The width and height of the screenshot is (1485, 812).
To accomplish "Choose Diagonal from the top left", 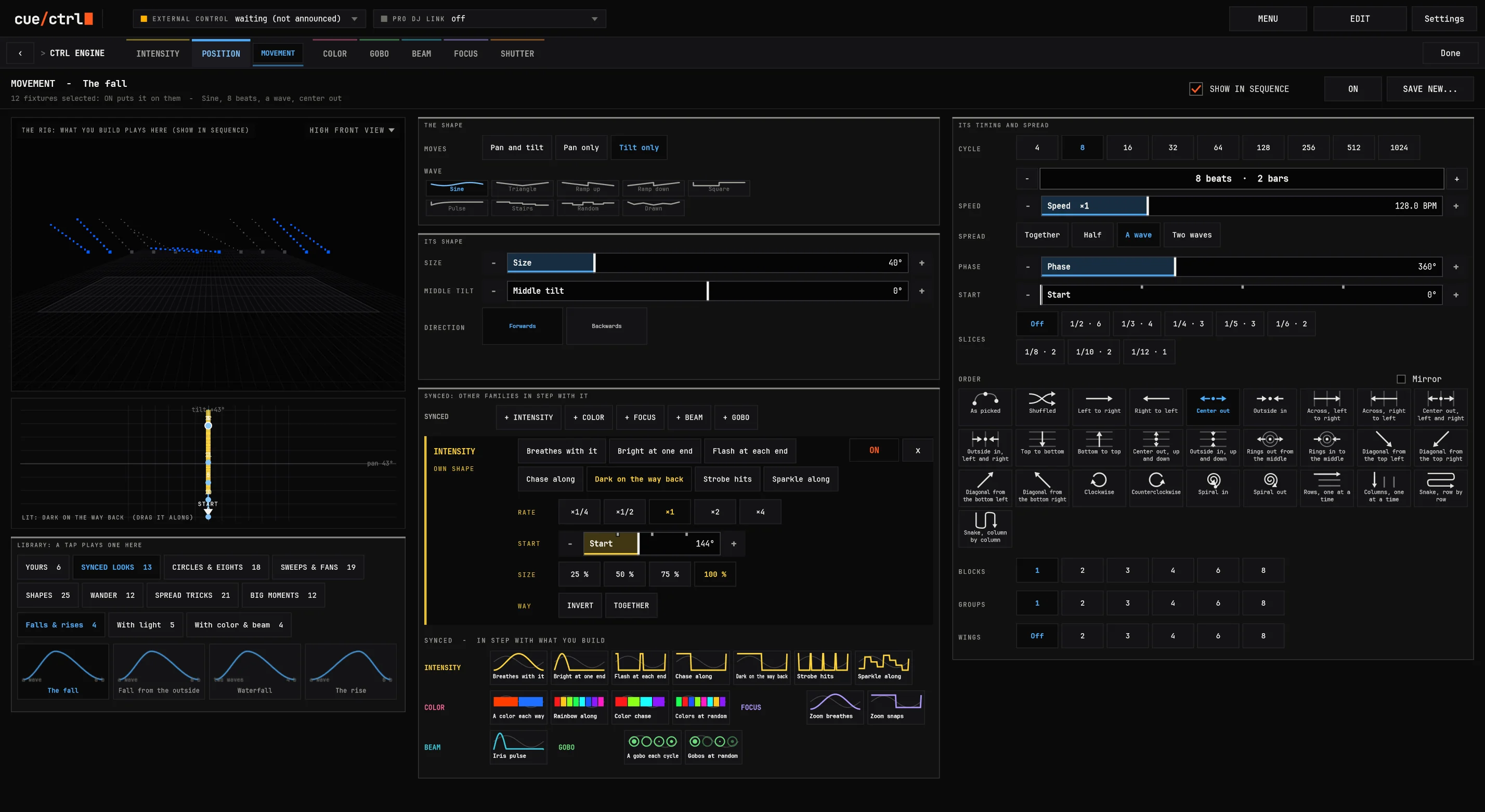I will click(x=1384, y=447).
